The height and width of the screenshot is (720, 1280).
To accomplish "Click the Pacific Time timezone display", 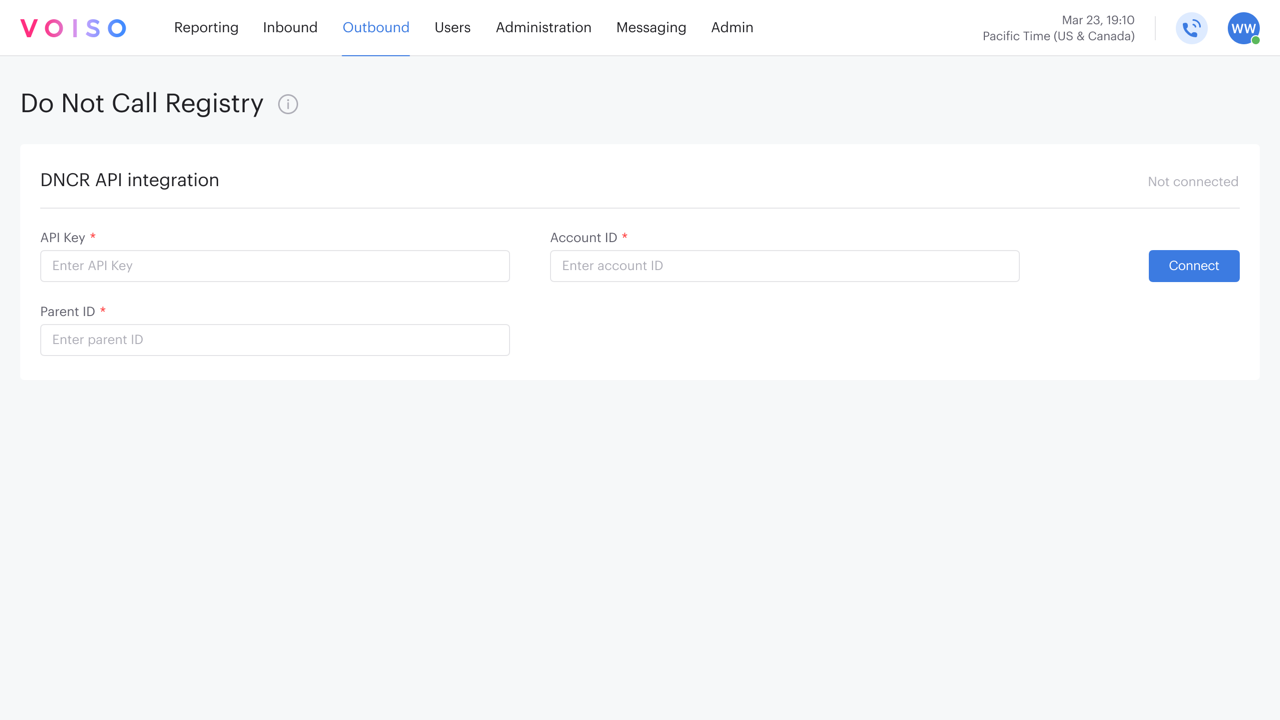I will pos(1058,36).
